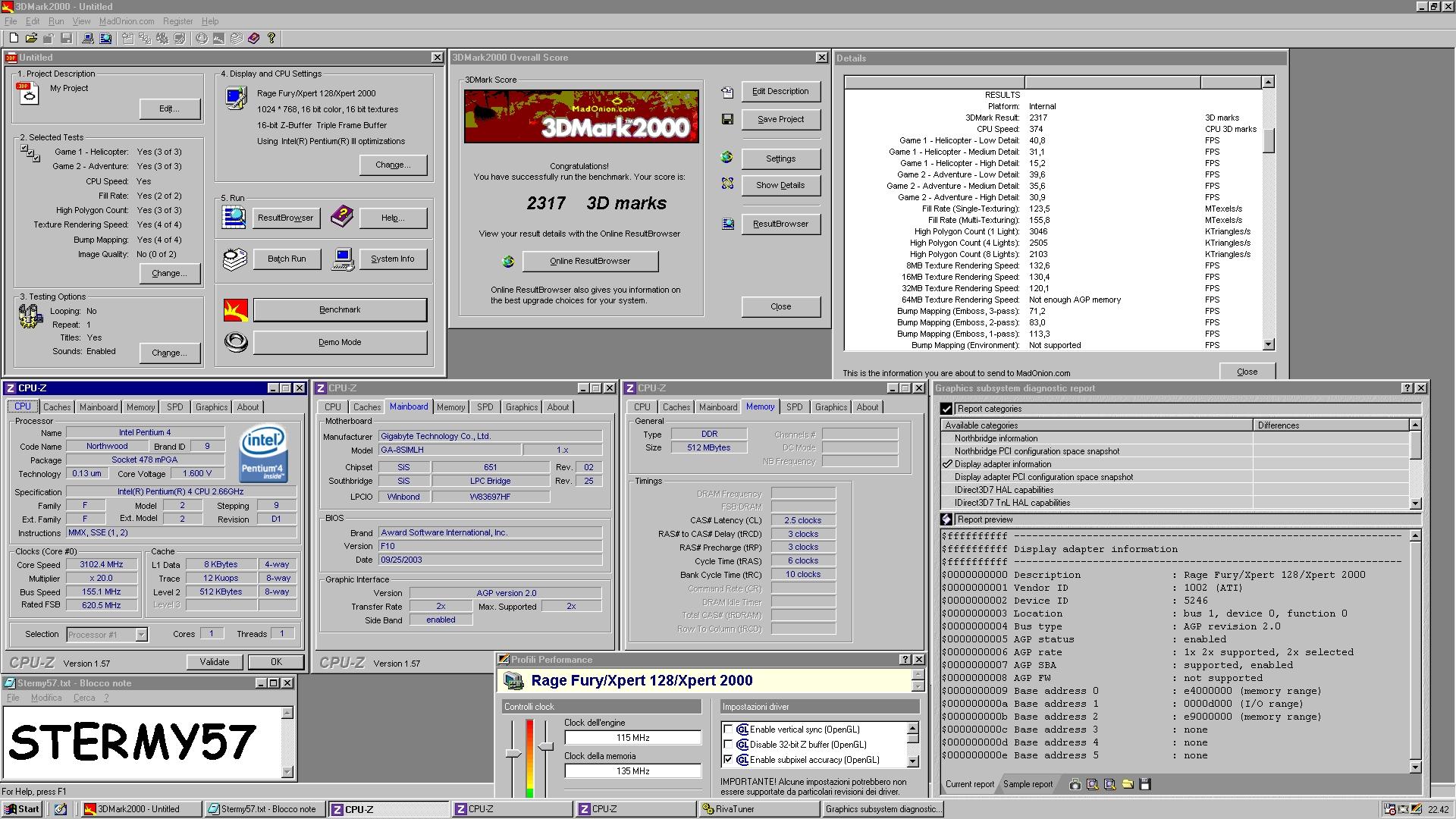1456x819 pixels.
Task: Click the Open project folder toolbar icon
Action: (31, 38)
